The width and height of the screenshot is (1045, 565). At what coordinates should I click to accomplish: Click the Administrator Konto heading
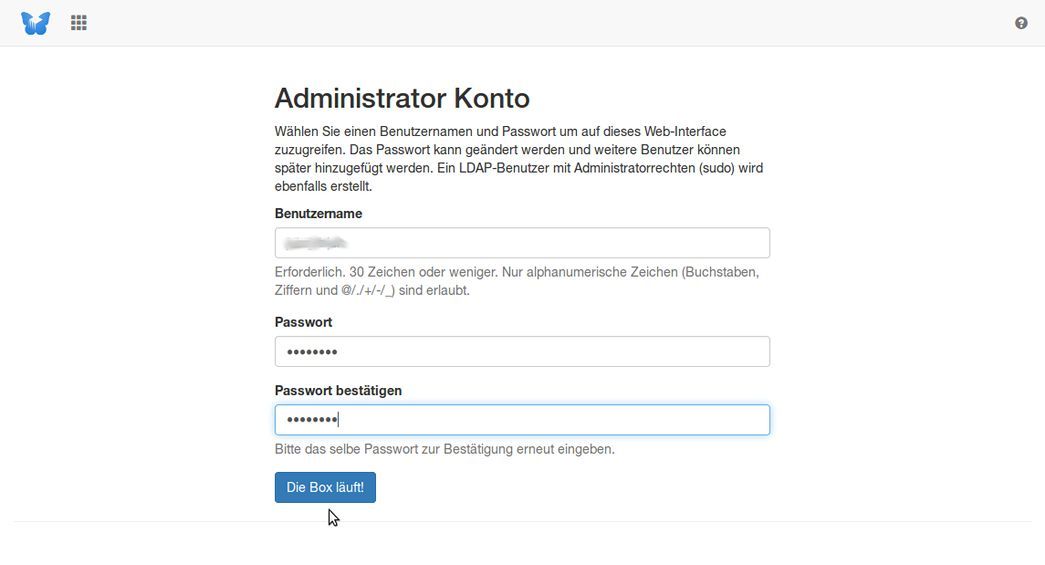click(402, 98)
